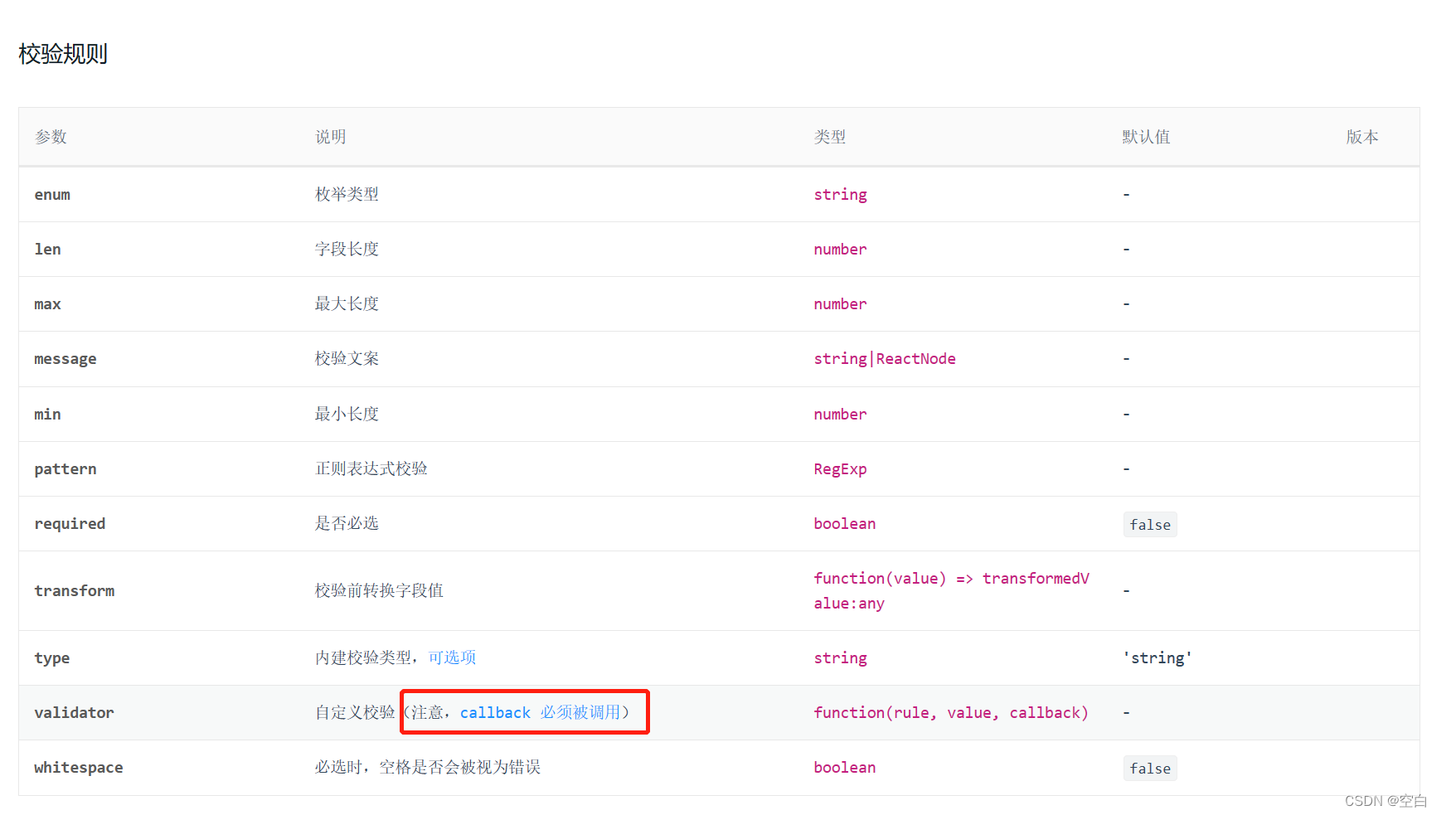The image size is (1456, 815).
Task: Click the 正则表达式校验 description
Action: 371,468
